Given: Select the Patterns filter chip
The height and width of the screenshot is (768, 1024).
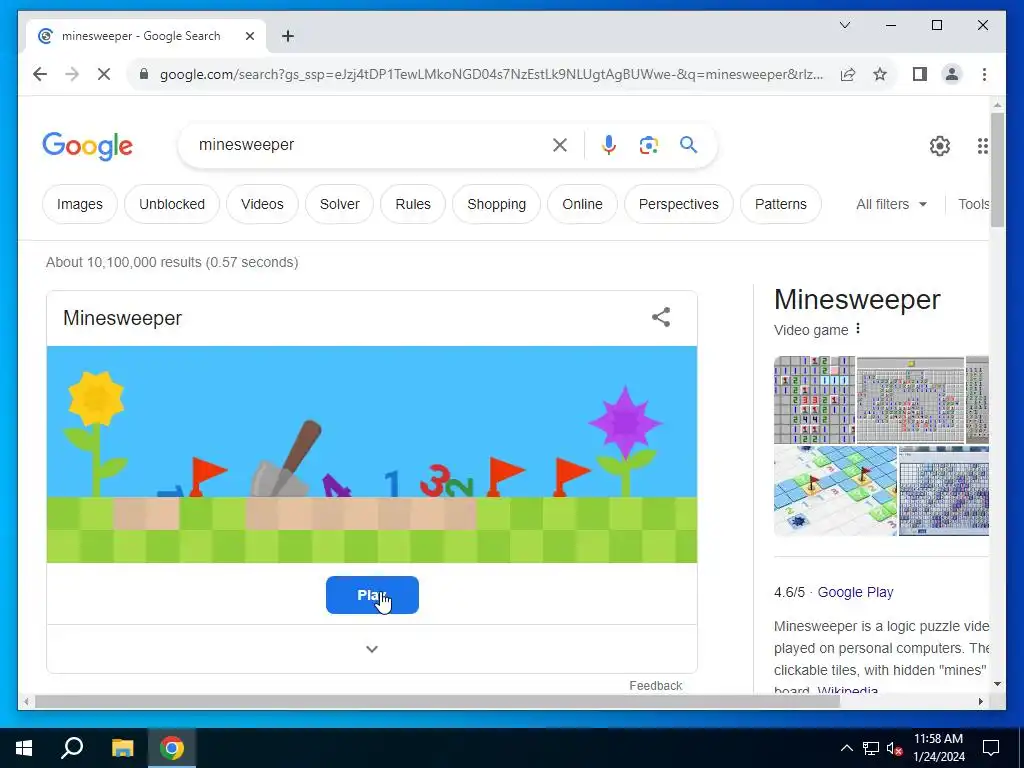Looking at the screenshot, I should click(780, 204).
